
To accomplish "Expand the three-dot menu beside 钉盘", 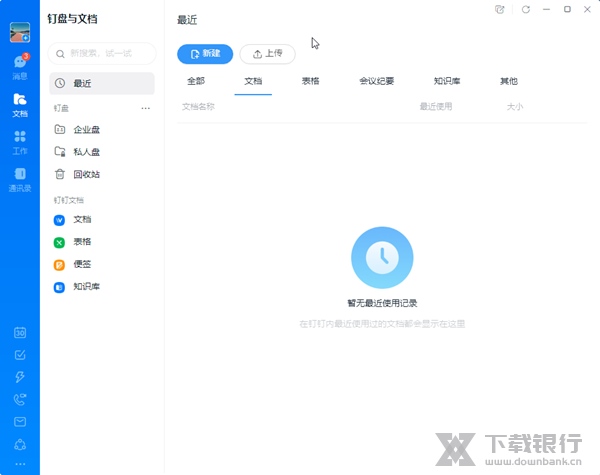I will click(x=146, y=108).
